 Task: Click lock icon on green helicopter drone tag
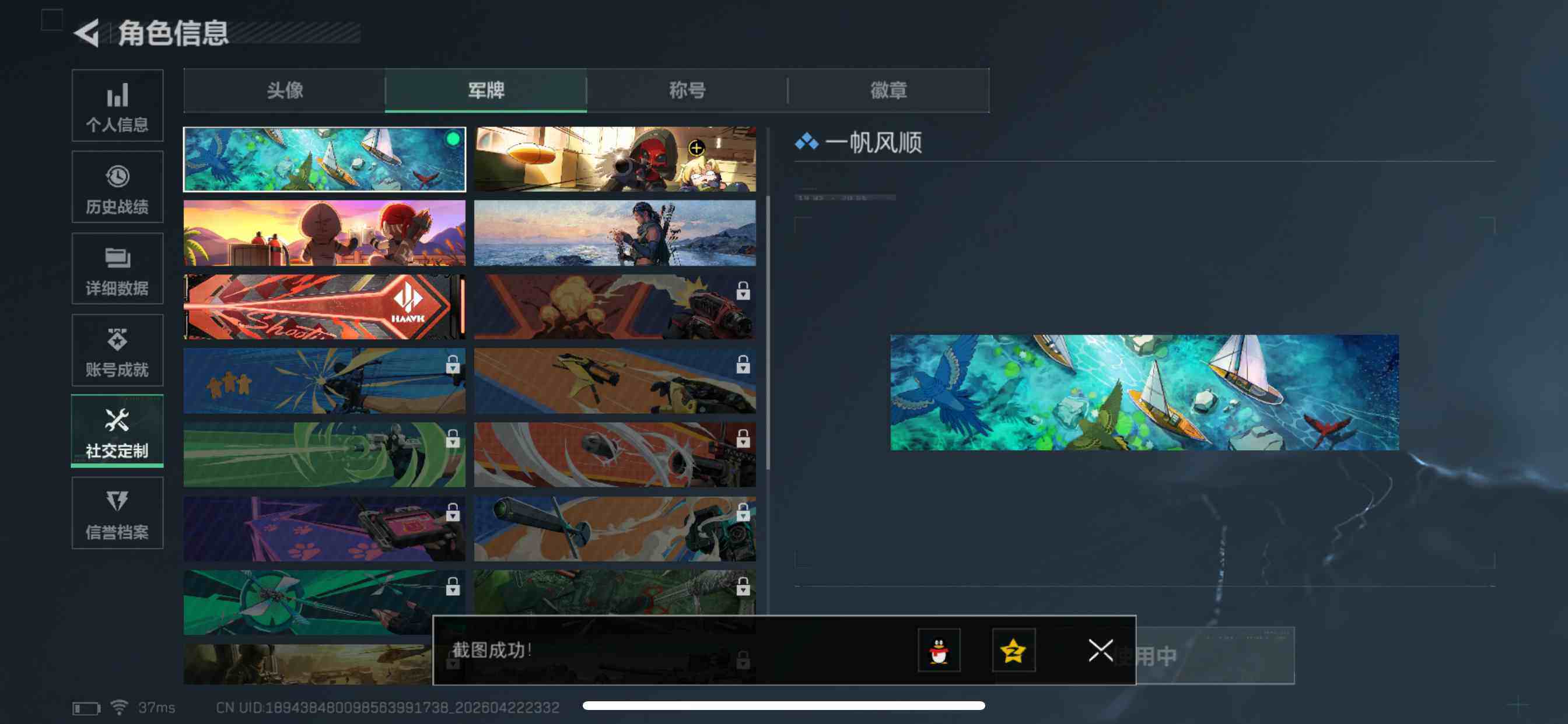pyautogui.click(x=452, y=586)
